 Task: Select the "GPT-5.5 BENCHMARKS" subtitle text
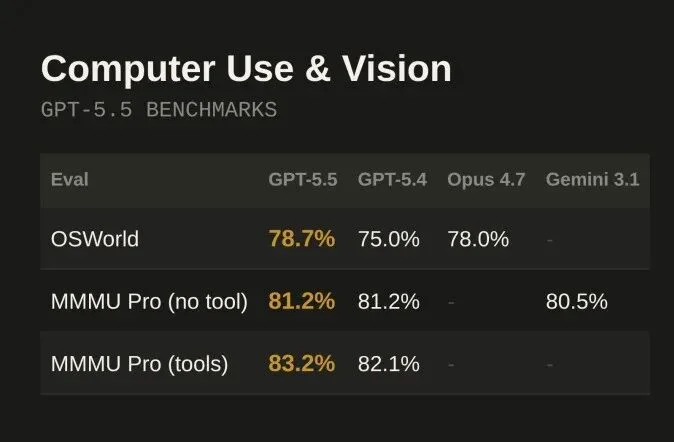159,110
